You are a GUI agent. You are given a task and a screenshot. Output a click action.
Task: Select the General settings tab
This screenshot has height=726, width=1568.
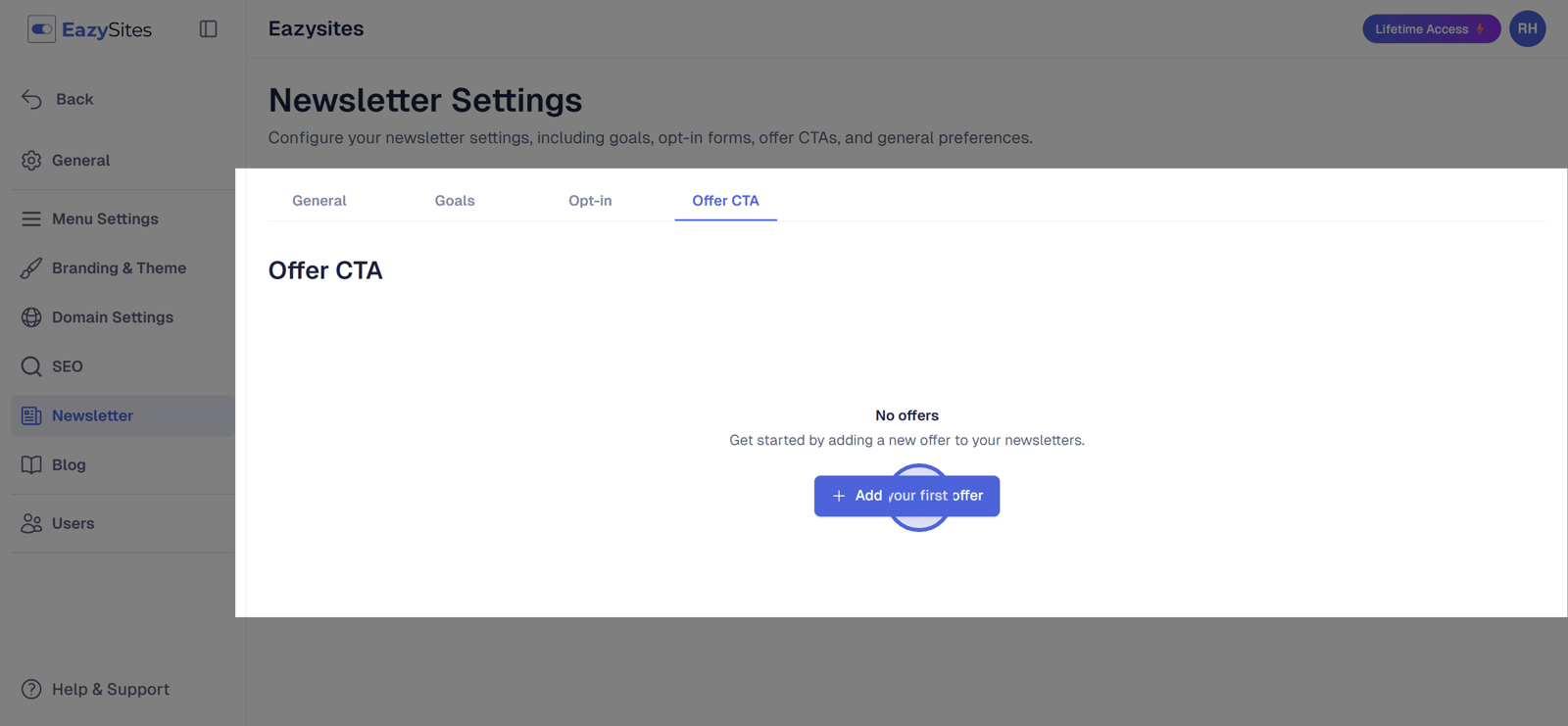pyautogui.click(x=319, y=201)
